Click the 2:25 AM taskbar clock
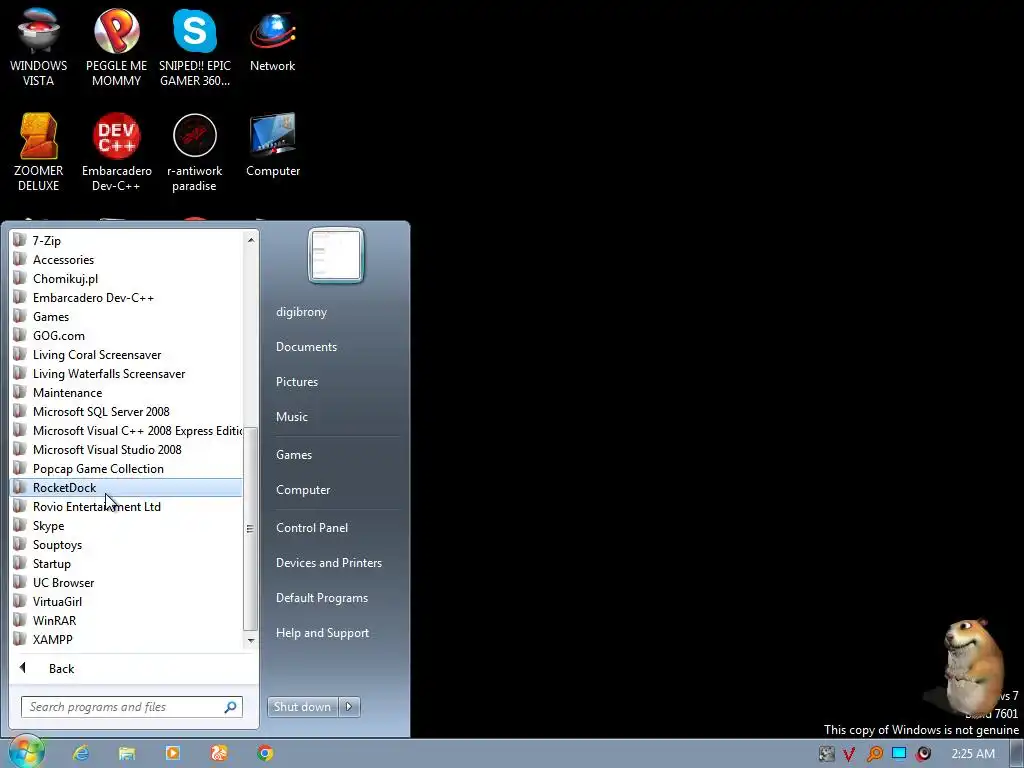 [973, 754]
